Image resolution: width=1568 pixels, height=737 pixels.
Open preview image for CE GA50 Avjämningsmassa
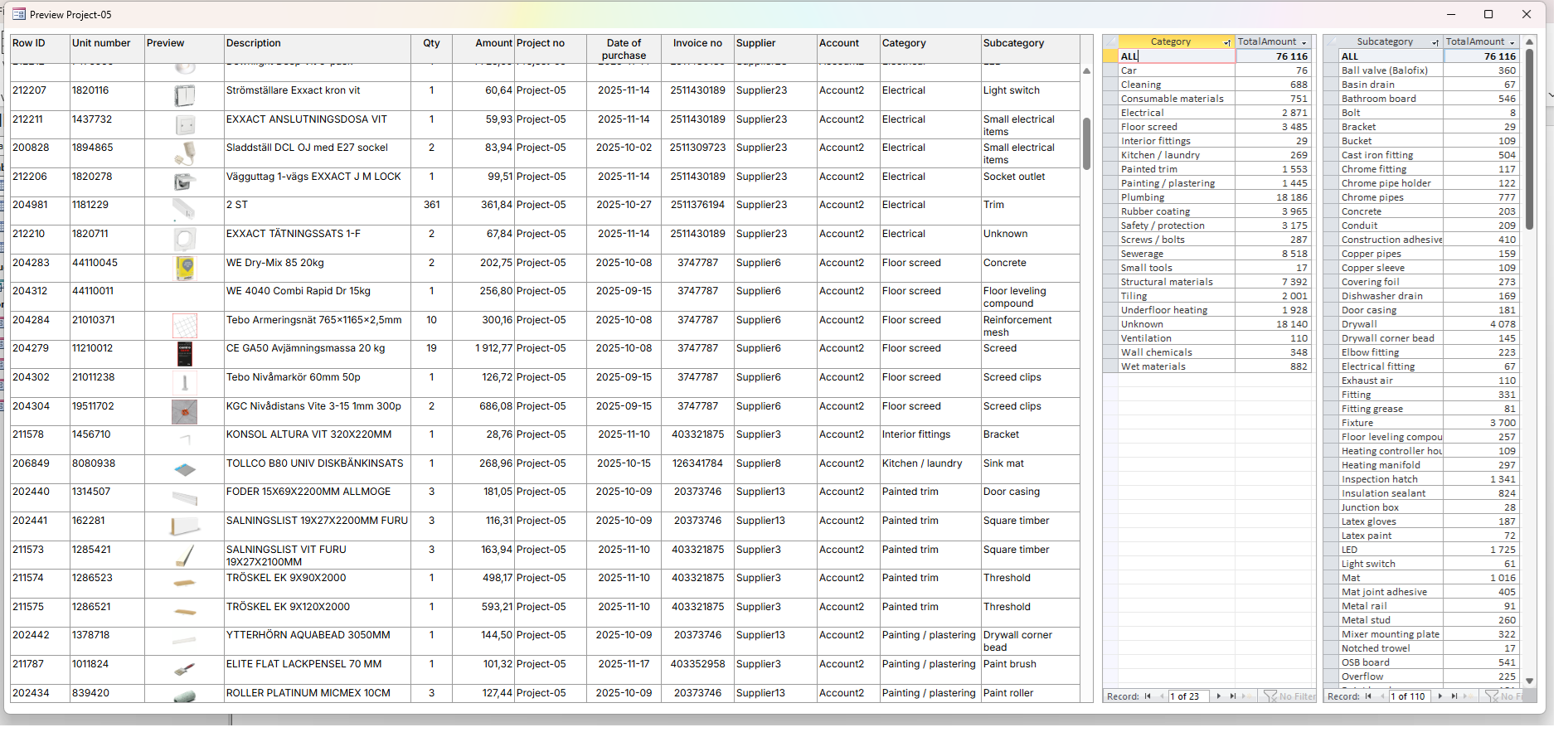coord(185,354)
